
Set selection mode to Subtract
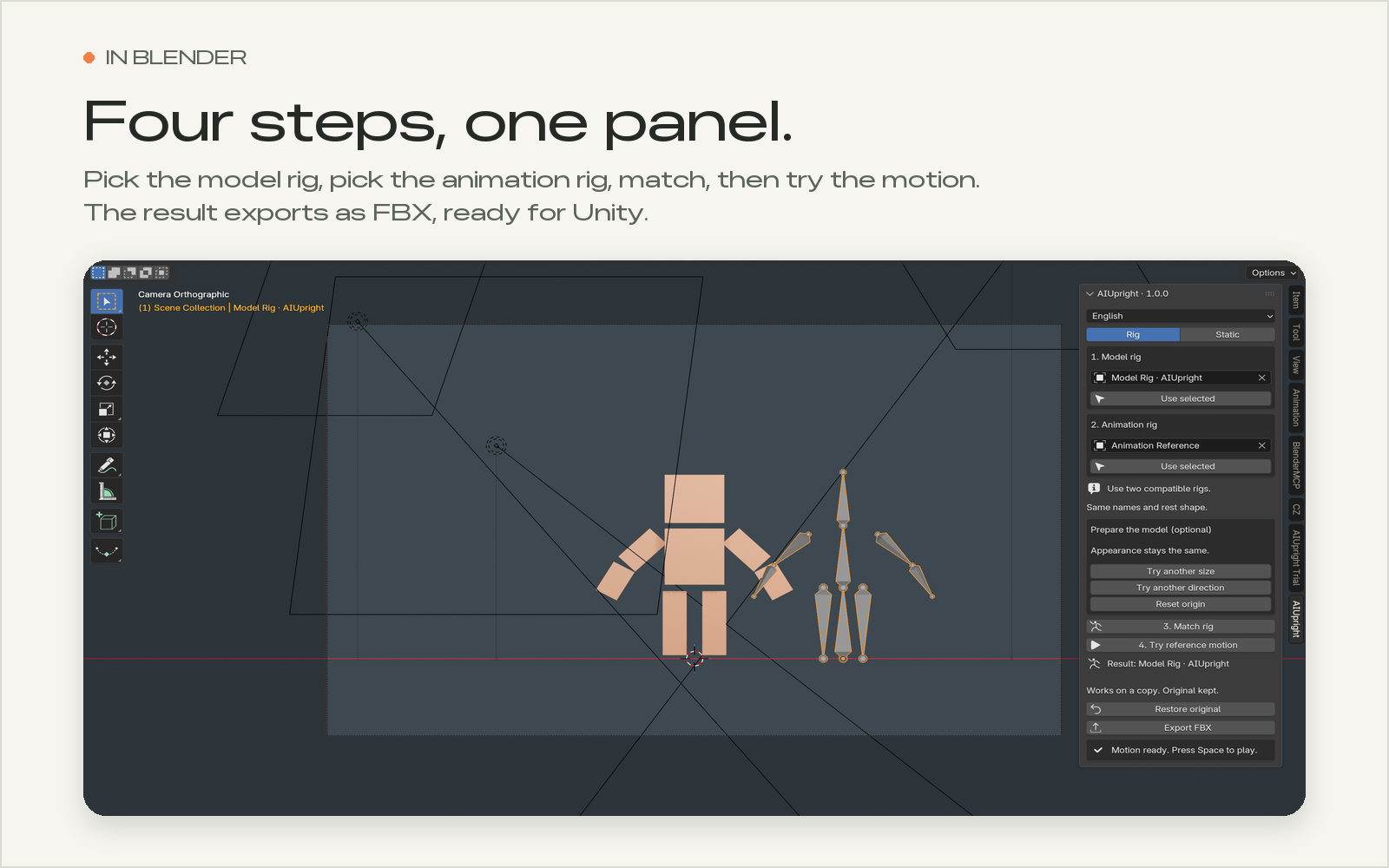[x=129, y=273]
